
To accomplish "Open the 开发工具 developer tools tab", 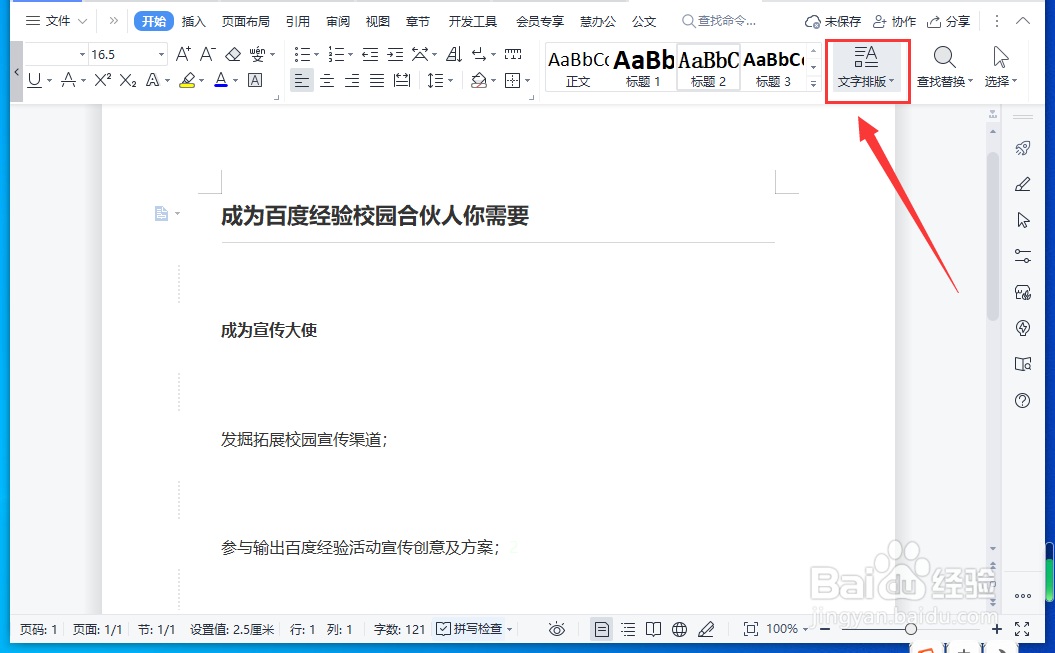I will click(473, 22).
